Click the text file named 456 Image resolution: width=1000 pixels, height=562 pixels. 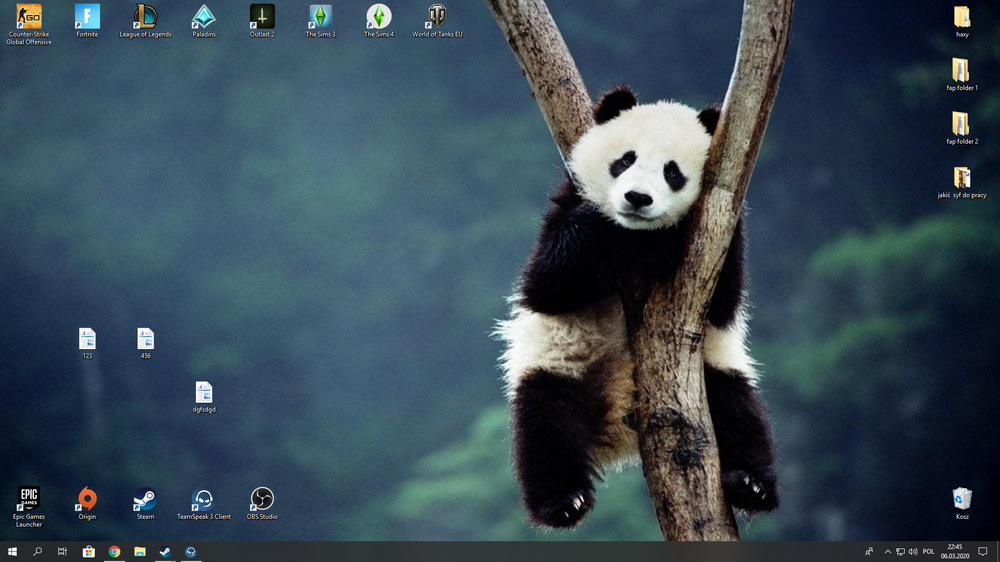coord(145,343)
